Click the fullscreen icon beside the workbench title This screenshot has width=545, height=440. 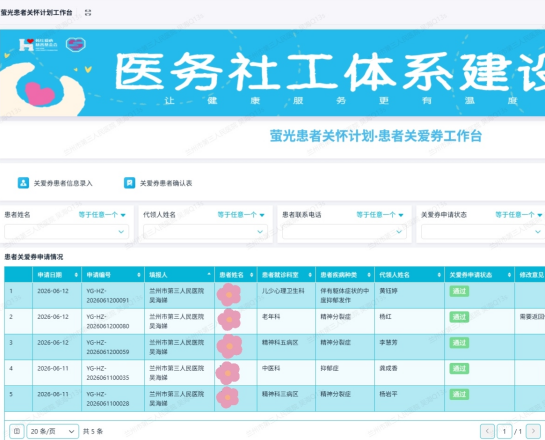coord(88,13)
